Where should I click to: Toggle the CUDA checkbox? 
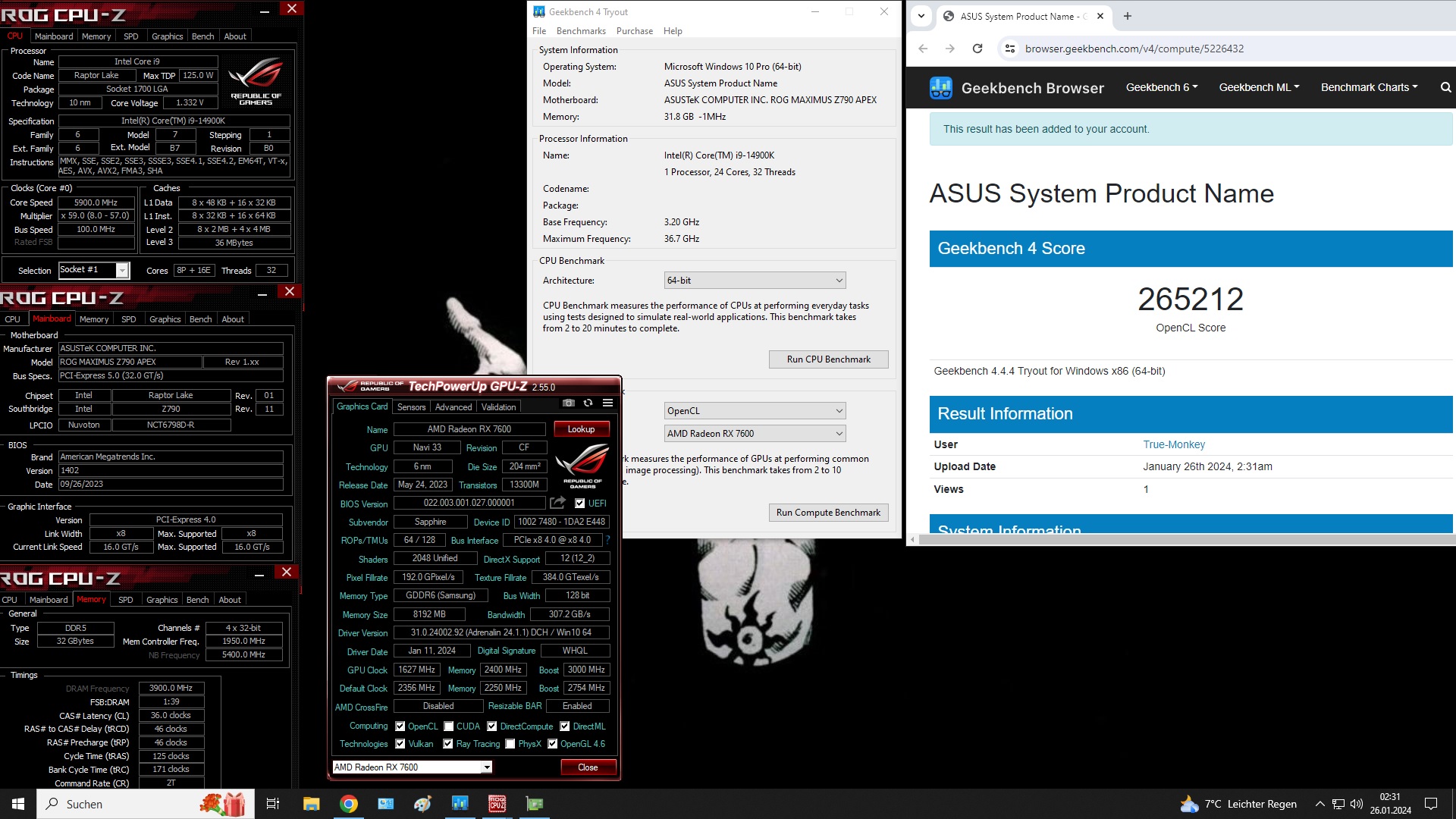tap(448, 726)
